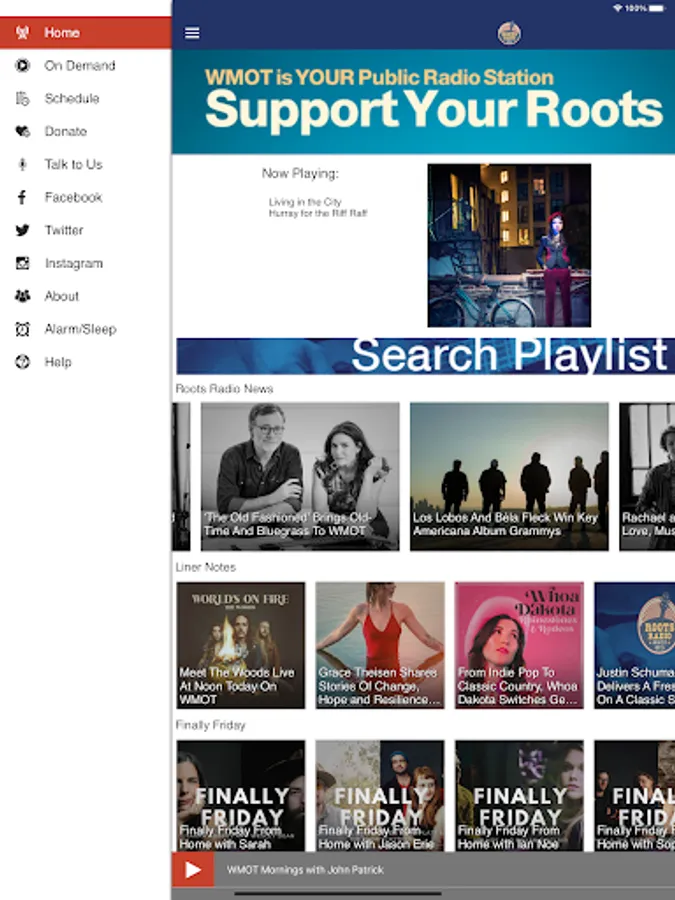Tap the battery indicator in status bar
Image resolution: width=675 pixels, height=900 pixels.
657,8
